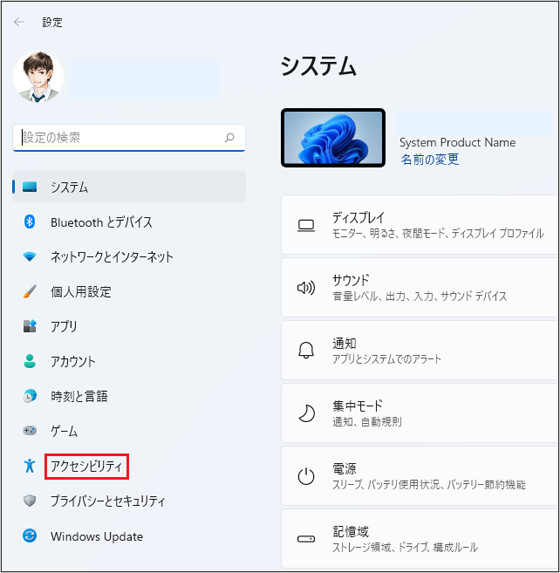Focus the 設定の検索 search field
This screenshot has width=560, height=573.
(x=129, y=138)
